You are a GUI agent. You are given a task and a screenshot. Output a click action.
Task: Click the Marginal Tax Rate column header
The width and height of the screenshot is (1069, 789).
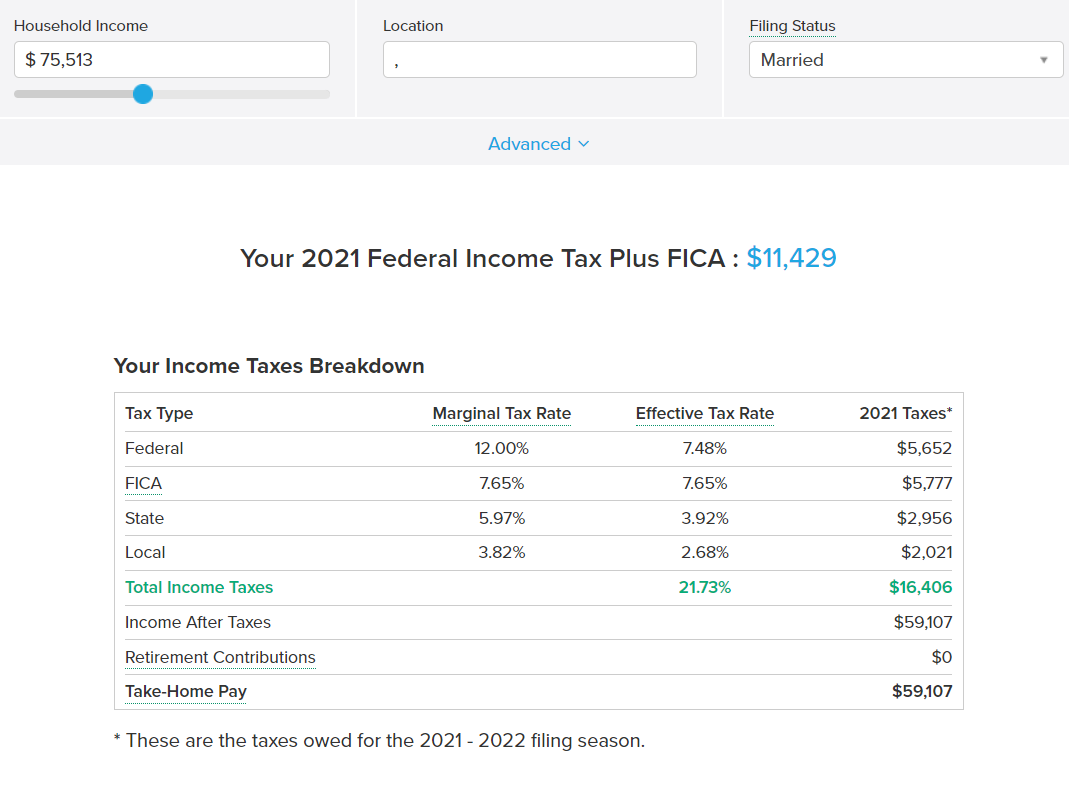point(501,414)
